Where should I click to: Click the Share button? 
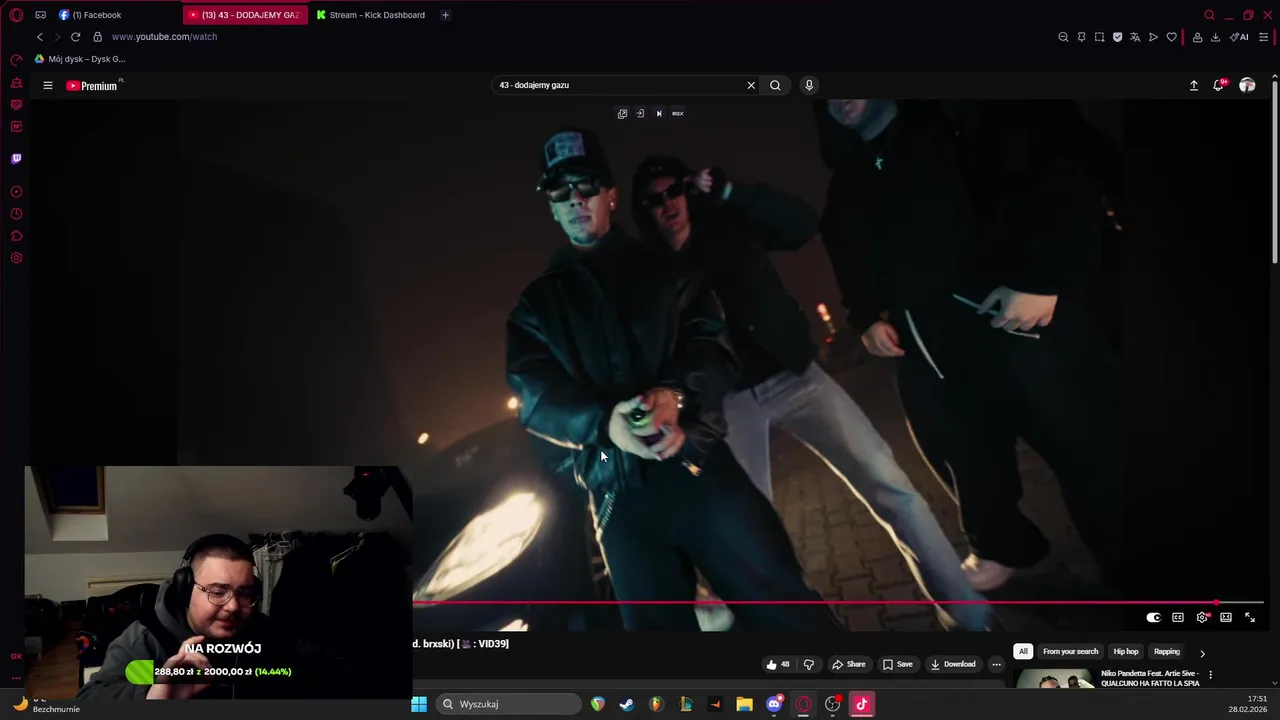pyautogui.click(x=848, y=664)
